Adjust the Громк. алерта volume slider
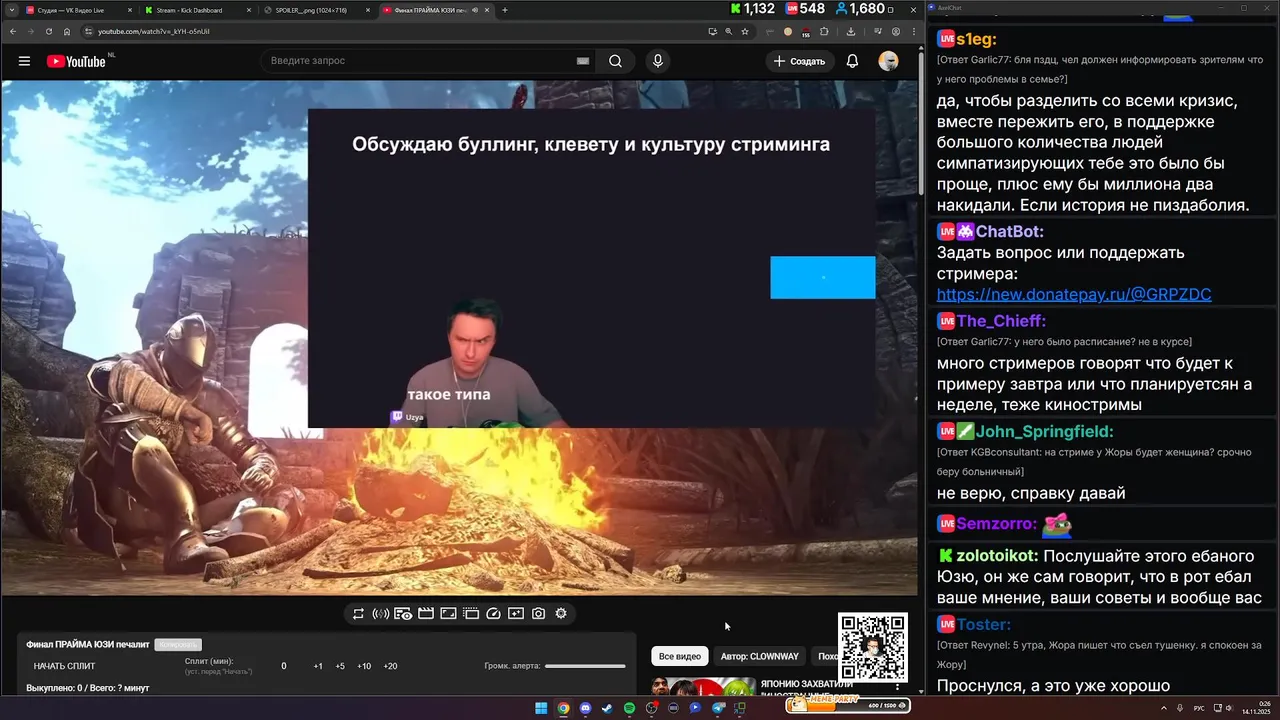1280x720 pixels. click(585, 666)
